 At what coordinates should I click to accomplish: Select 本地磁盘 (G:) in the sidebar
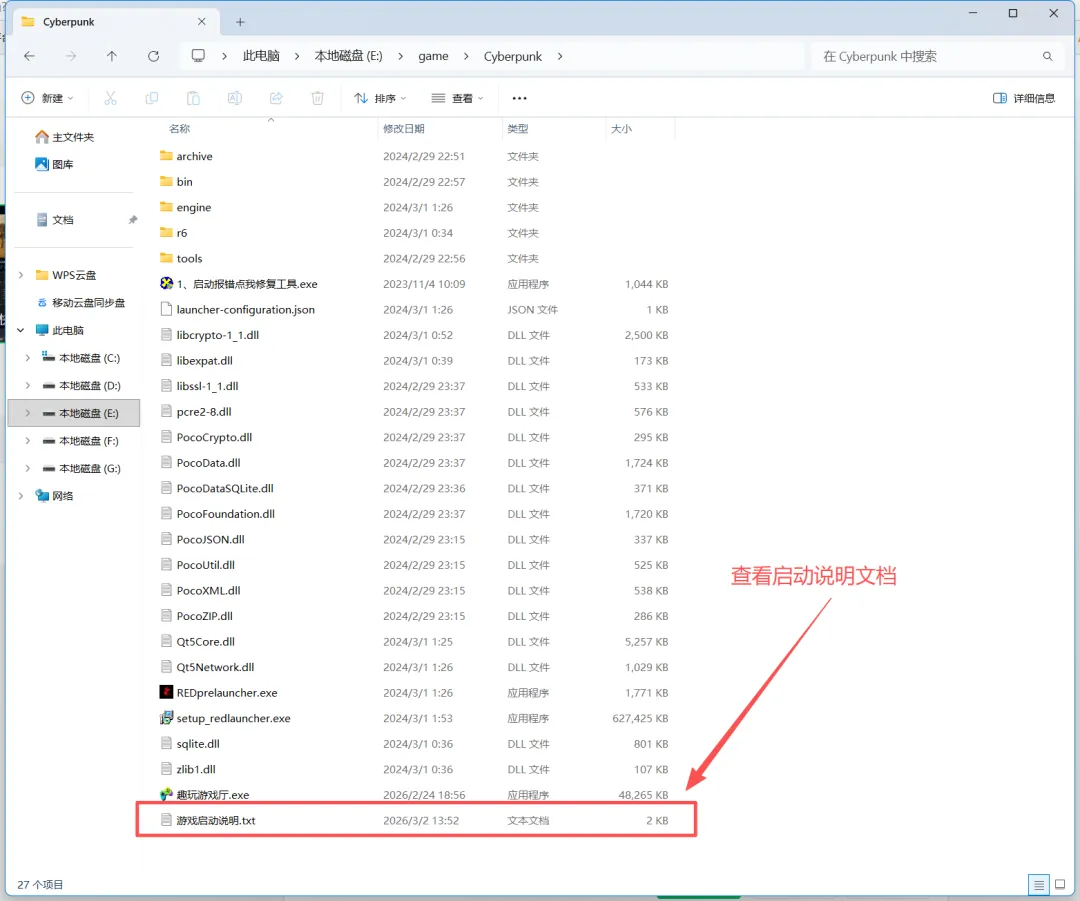tap(81, 468)
